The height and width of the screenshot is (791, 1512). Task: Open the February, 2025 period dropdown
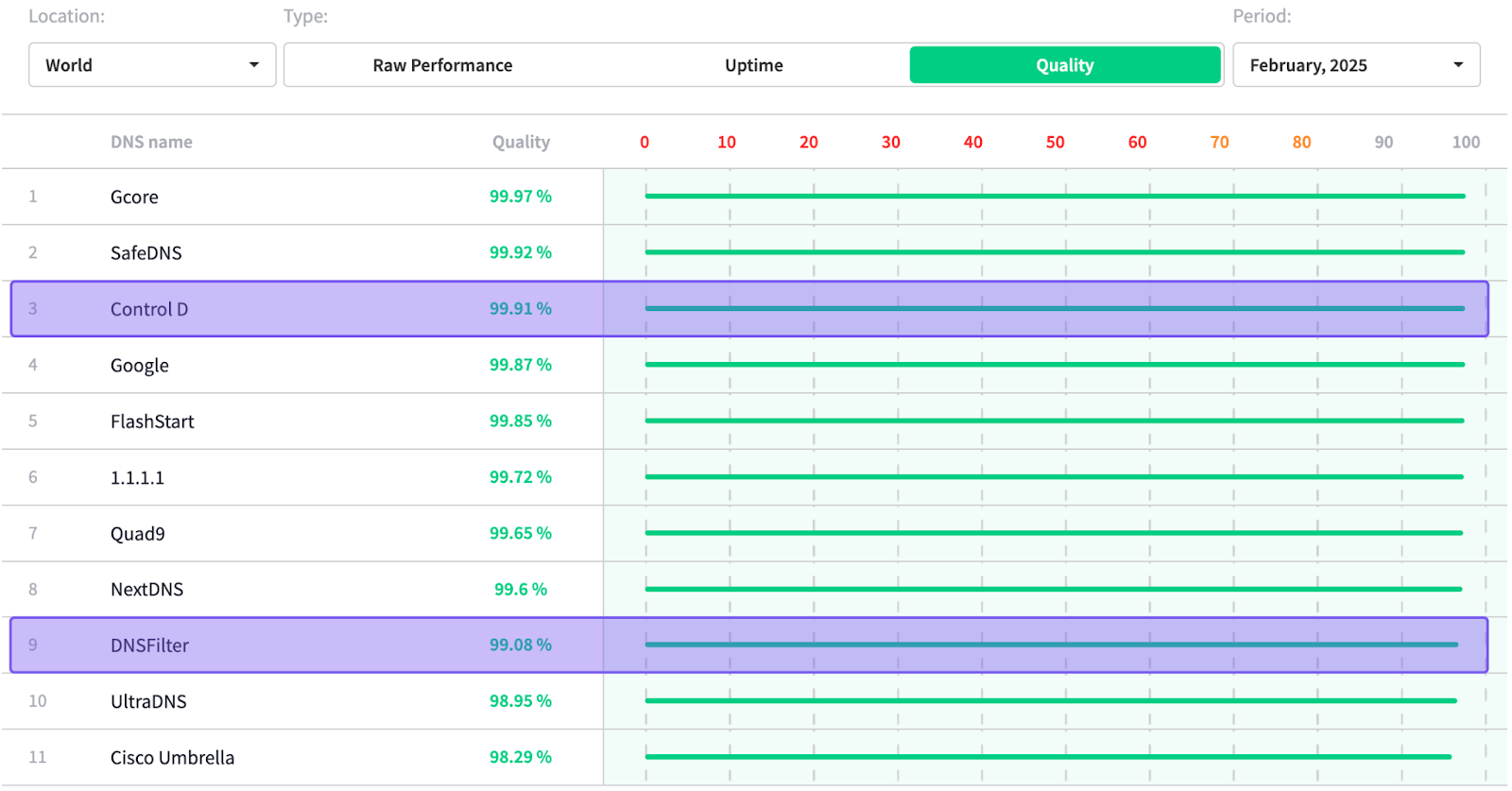[1356, 65]
